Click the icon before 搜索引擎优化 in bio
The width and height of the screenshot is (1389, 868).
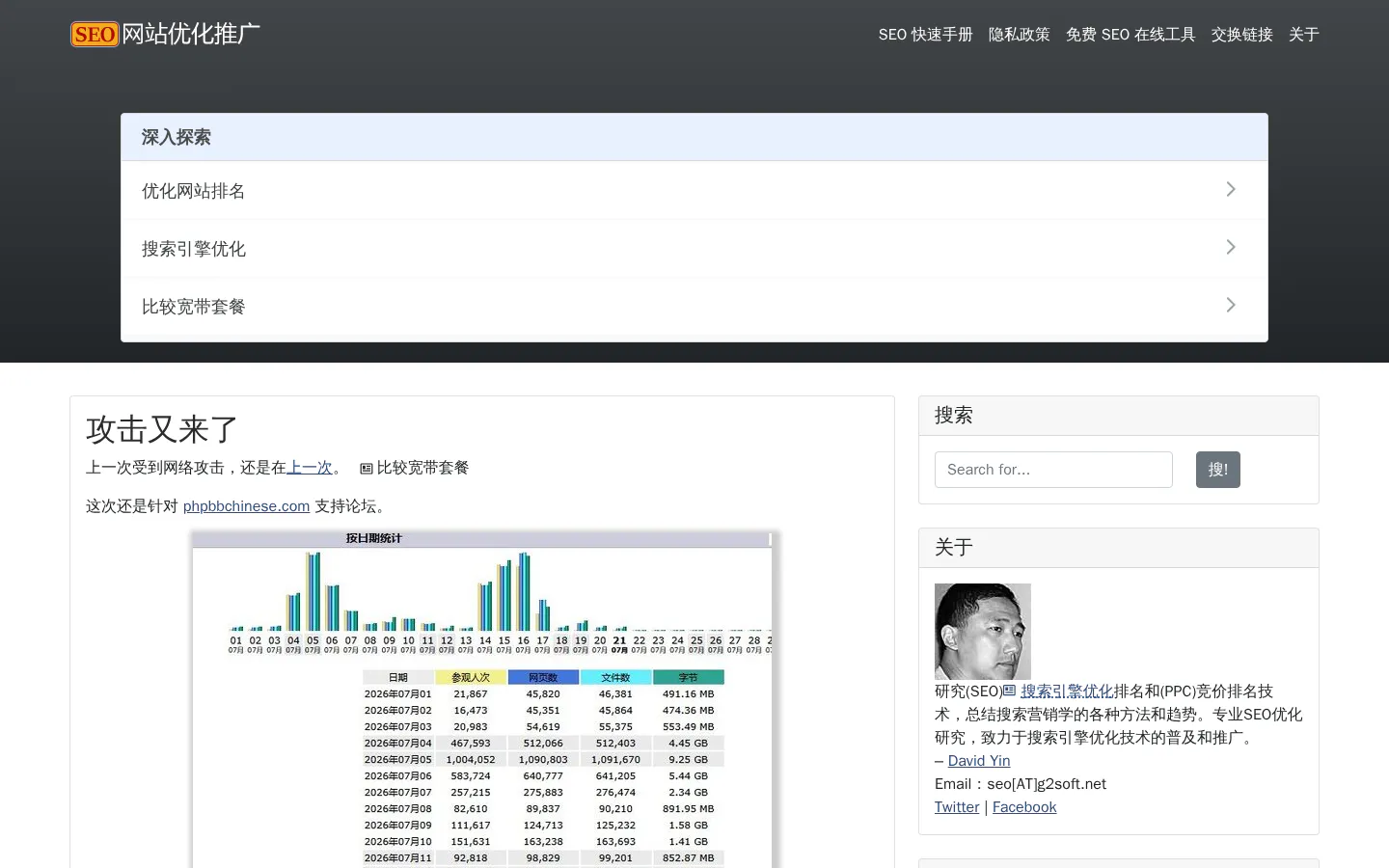pyautogui.click(x=1010, y=692)
